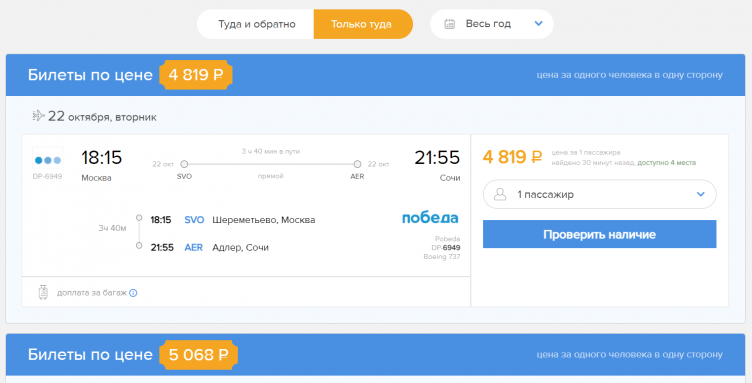Click the DP-6949 flight number under logo
The width and height of the screenshot is (752, 383).
click(x=47, y=176)
